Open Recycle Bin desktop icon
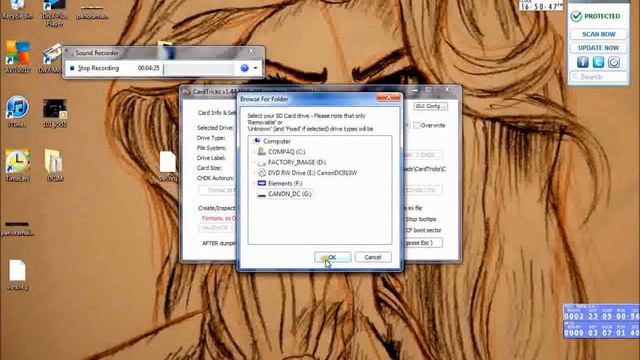This screenshot has width=640, height=360. click(x=17, y=10)
